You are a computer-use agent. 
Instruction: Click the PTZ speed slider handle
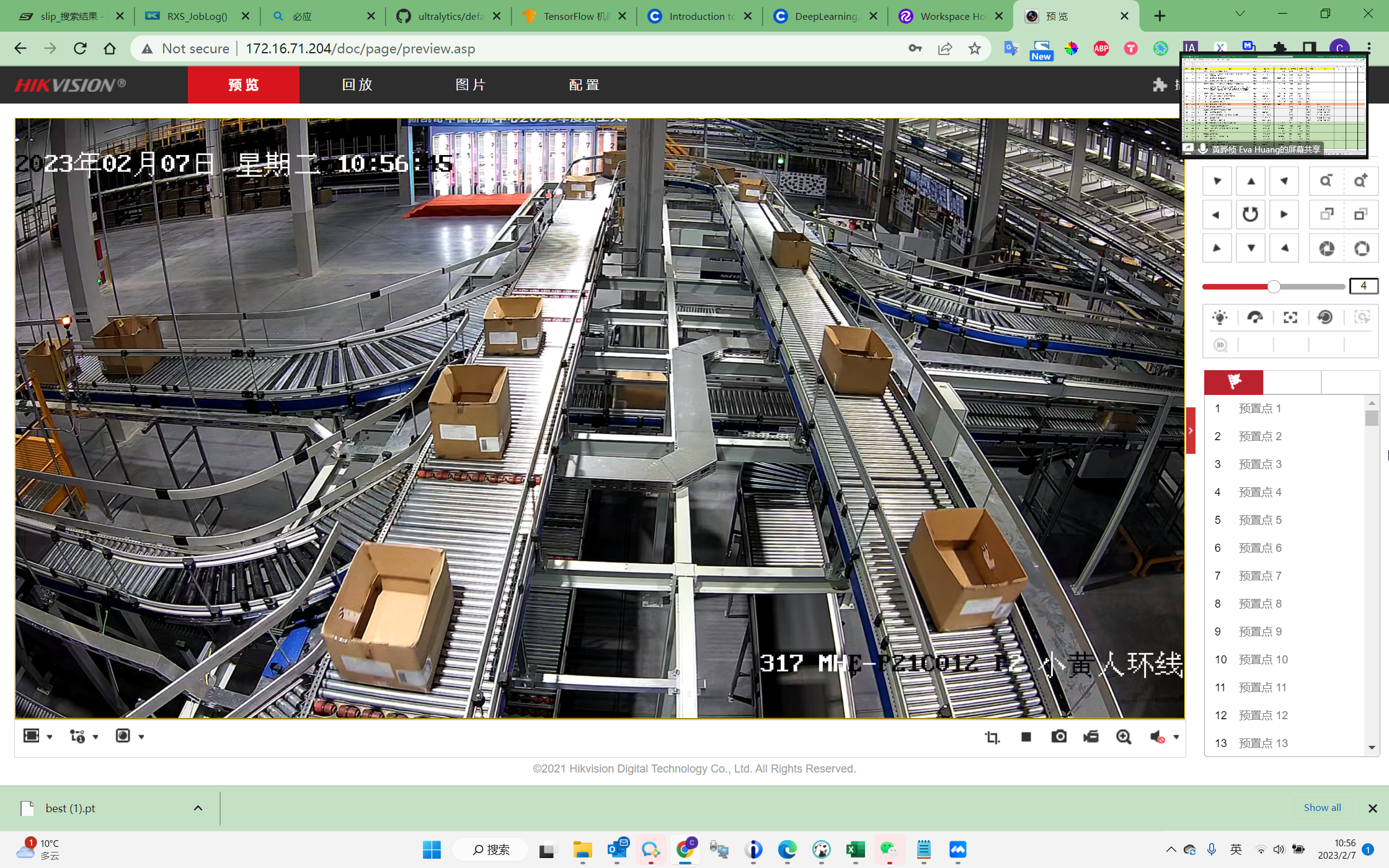(x=1274, y=286)
